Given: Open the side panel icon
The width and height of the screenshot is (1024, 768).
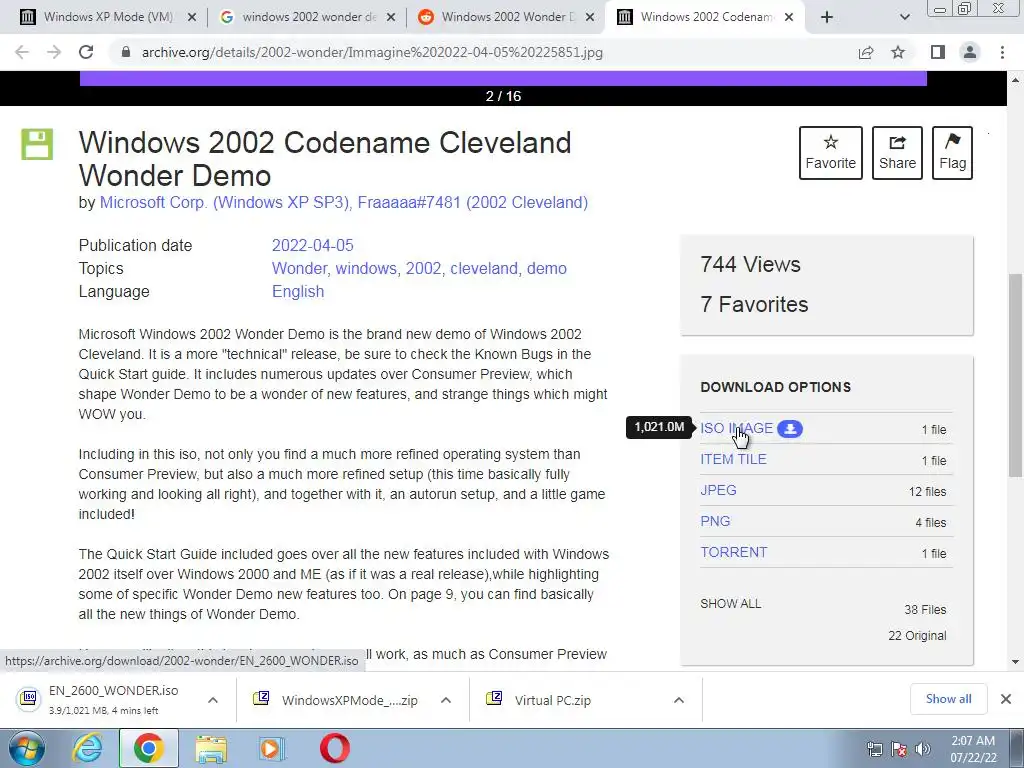Looking at the screenshot, I should 938,52.
